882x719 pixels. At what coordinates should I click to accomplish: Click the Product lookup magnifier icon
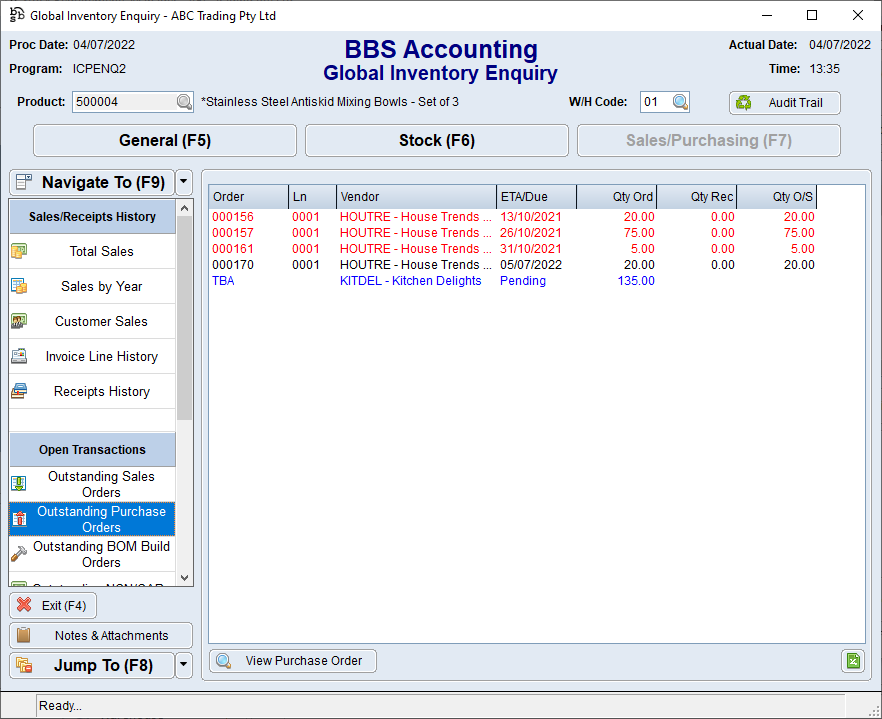point(184,102)
